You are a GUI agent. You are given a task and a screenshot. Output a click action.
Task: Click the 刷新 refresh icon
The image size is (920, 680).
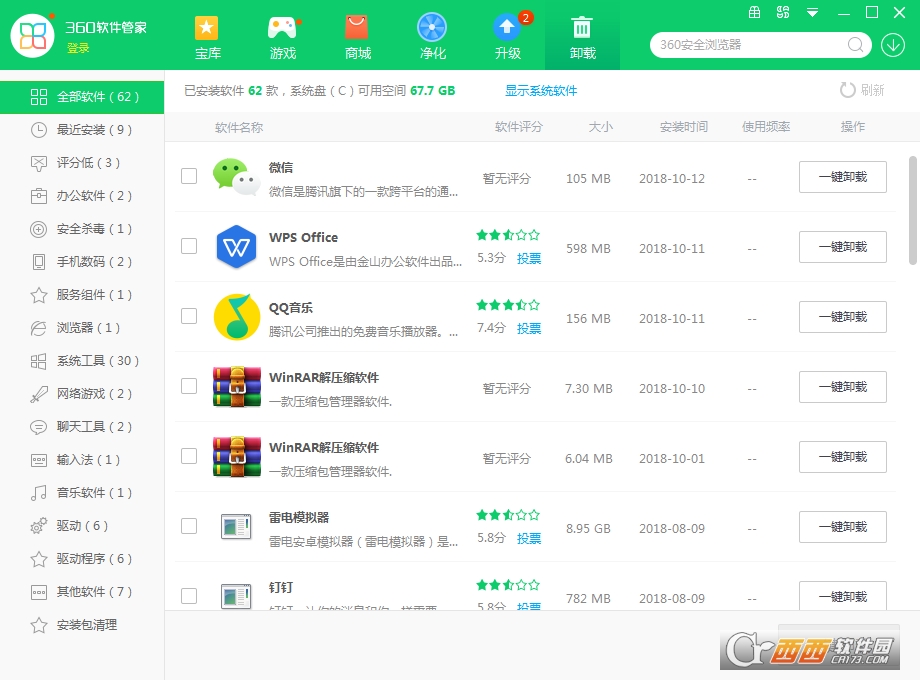pyautogui.click(x=847, y=90)
